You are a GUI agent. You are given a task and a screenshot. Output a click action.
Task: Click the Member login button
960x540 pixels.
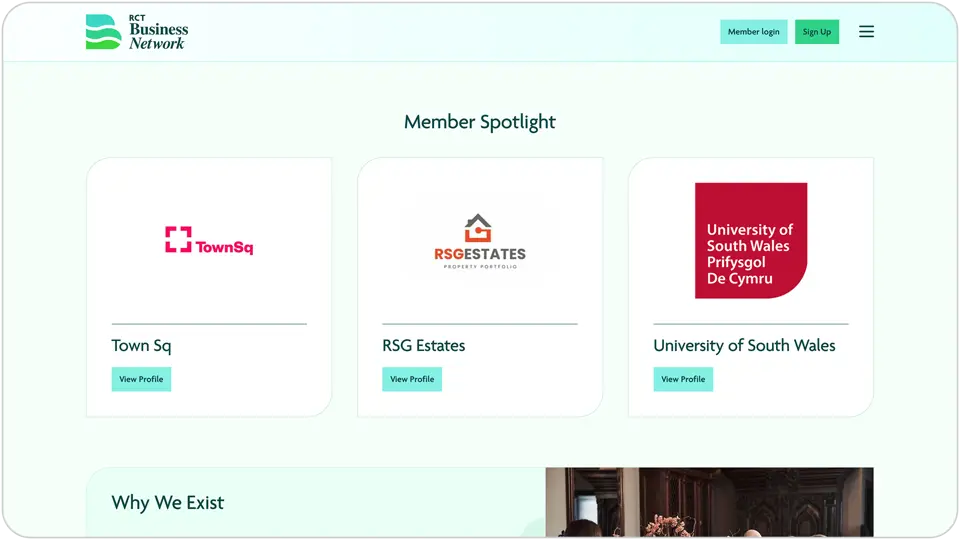(x=753, y=32)
